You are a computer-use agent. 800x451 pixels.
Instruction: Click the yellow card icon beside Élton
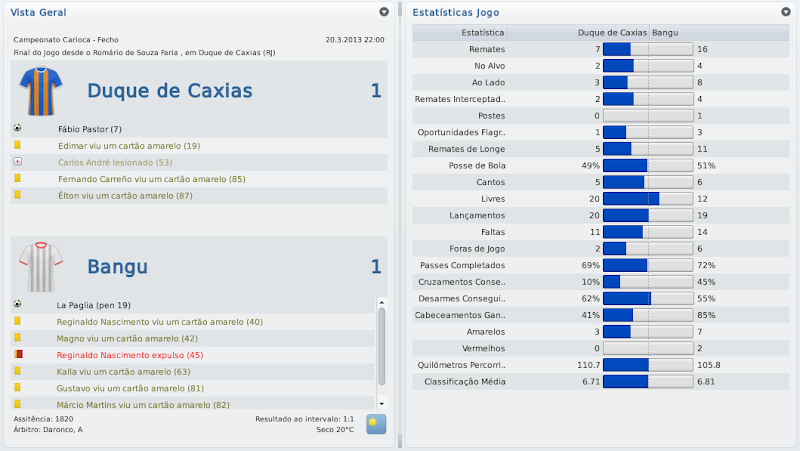(x=17, y=195)
